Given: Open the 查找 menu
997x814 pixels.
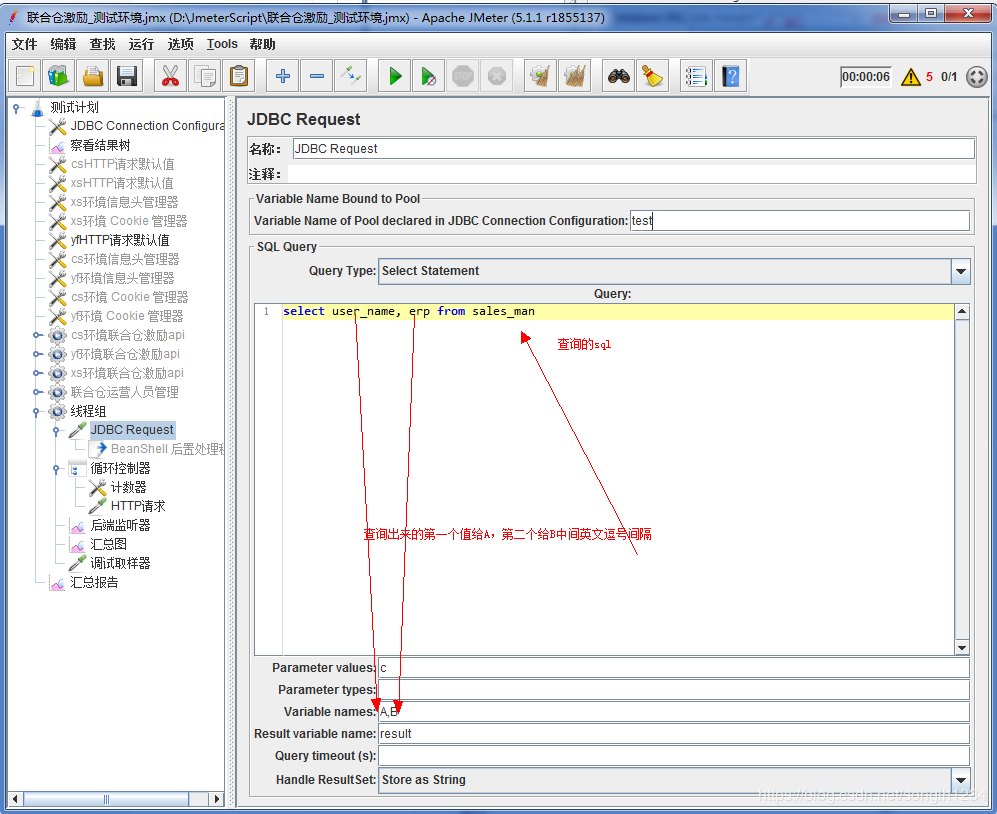Looking at the screenshot, I should pyautogui.click(x=102, y=44).
